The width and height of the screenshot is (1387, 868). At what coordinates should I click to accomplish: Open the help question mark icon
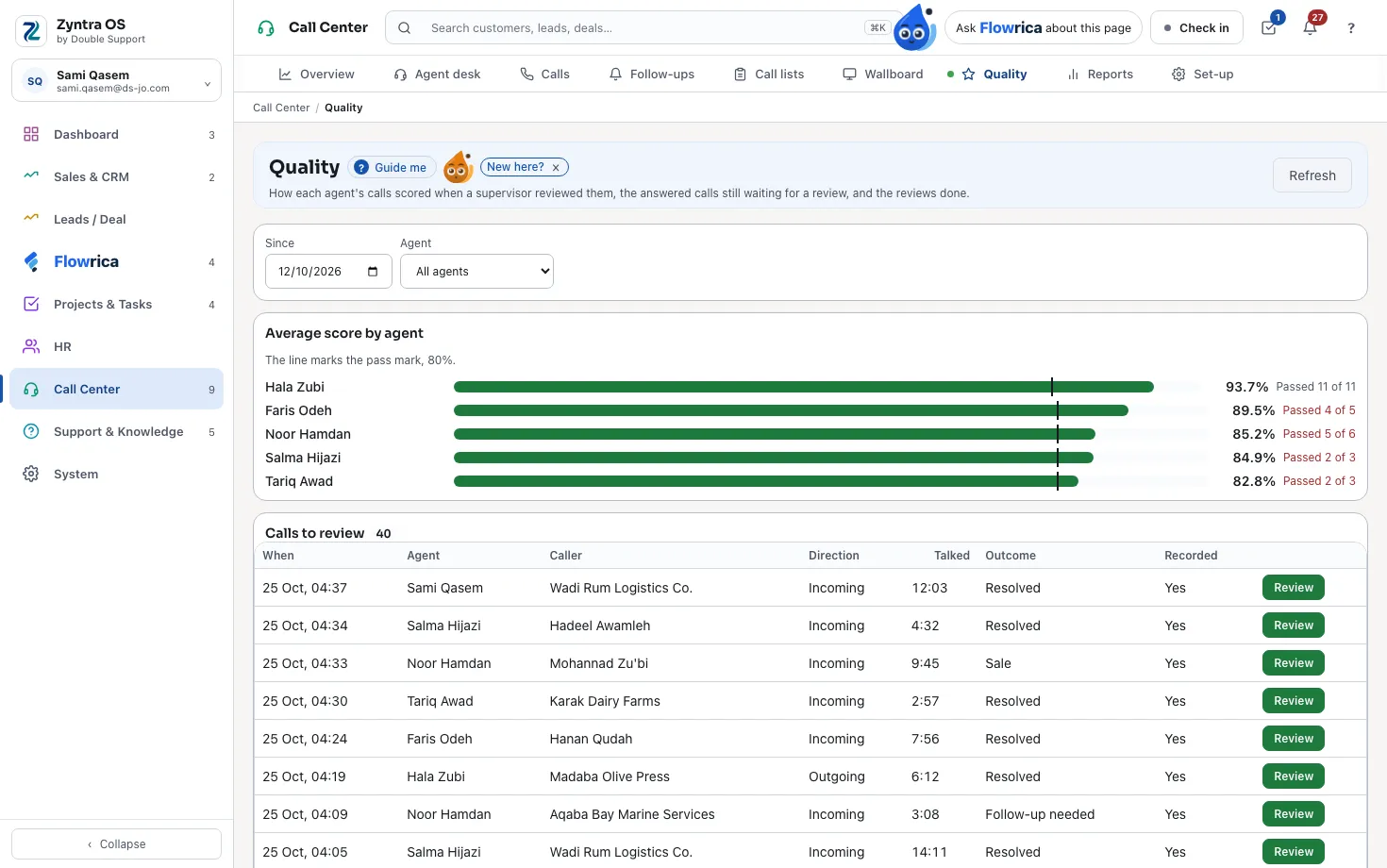click(1351, 28)
